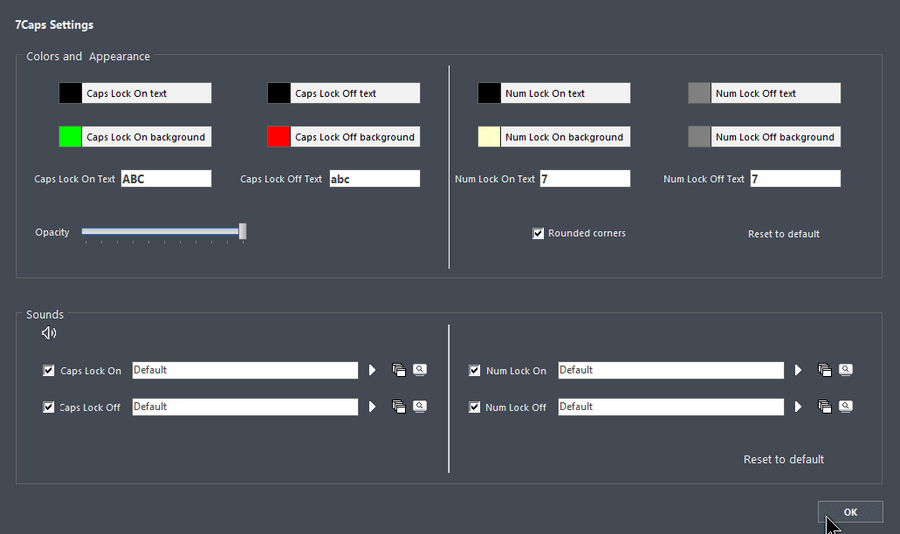Open sound list icon for Caps Lock On
The image size is (900, 534).
click(399, 370)
